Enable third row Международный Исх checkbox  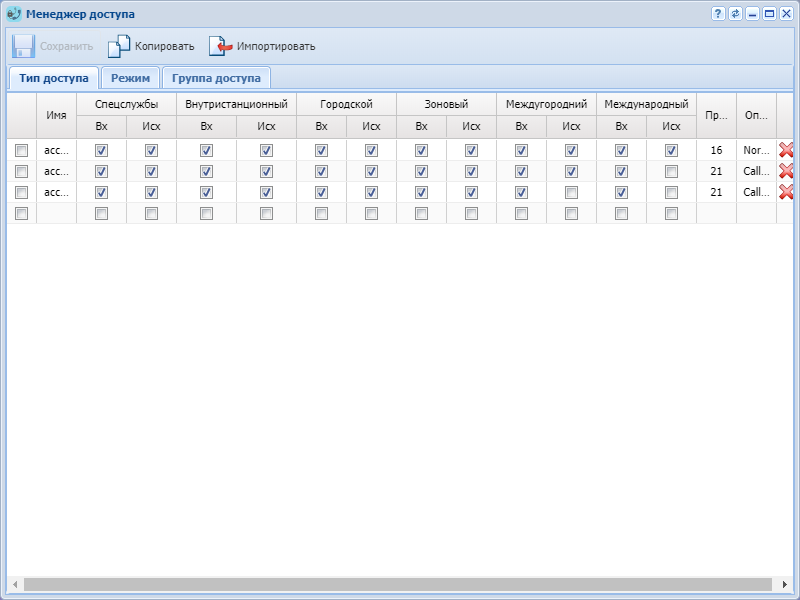click(x=671, y=192)
